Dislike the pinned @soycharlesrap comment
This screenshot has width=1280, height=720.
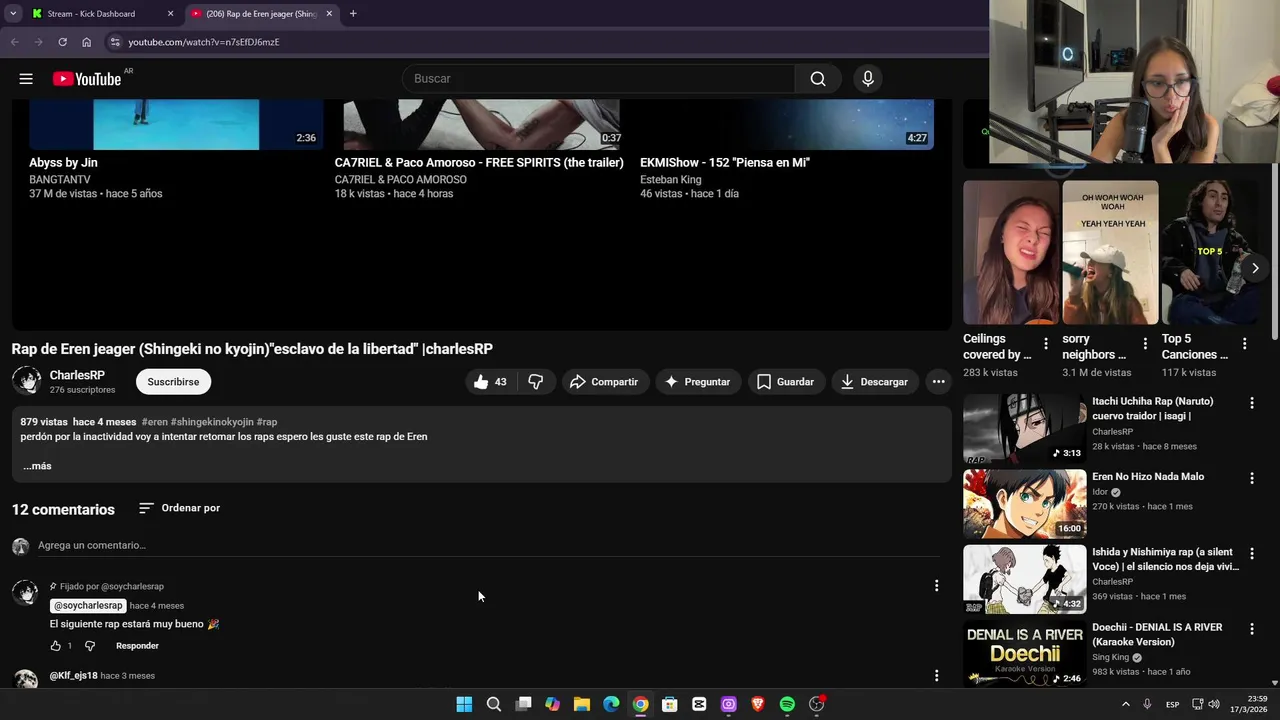pyautogui.click(x=90, y=646)
